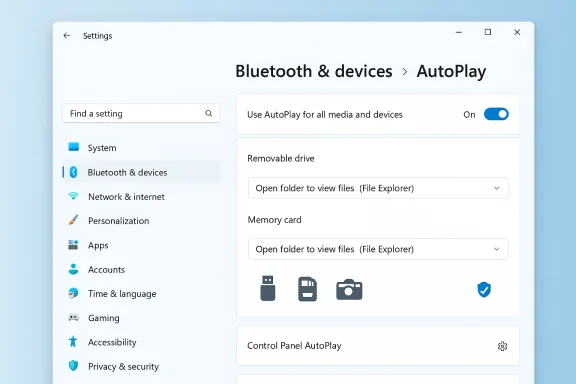Open Network & internet settings
Image resolution: width=576 pixels, height=384 pixels.
141,197
